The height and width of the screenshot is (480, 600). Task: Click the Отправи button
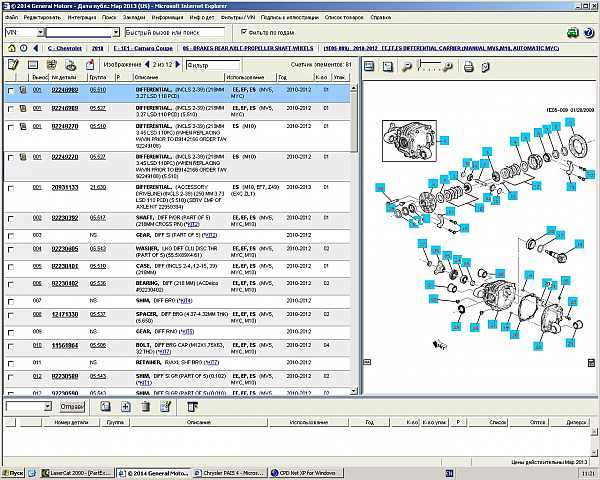tap(73, 407)
